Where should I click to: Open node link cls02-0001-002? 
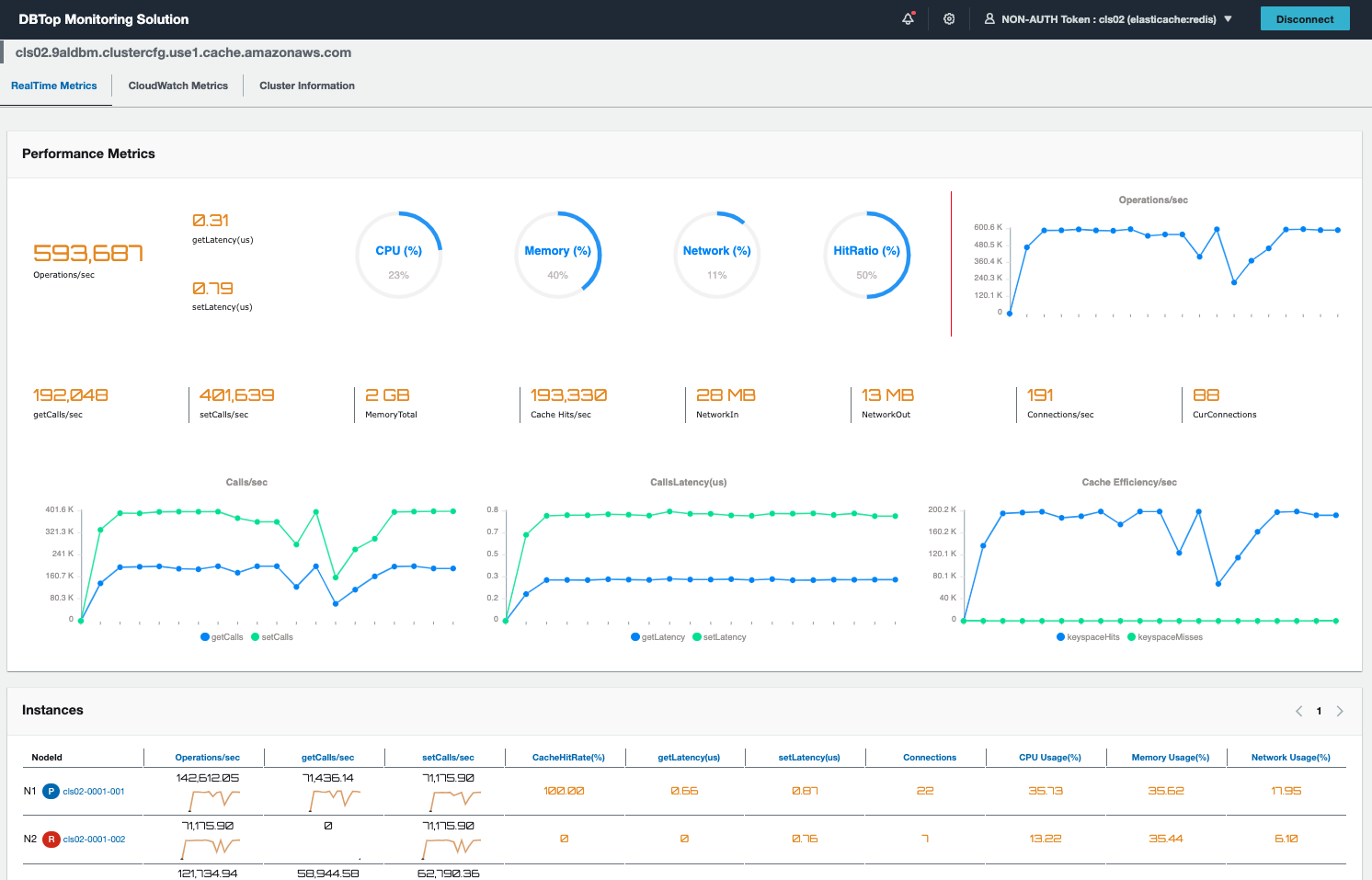coord(94,840)
